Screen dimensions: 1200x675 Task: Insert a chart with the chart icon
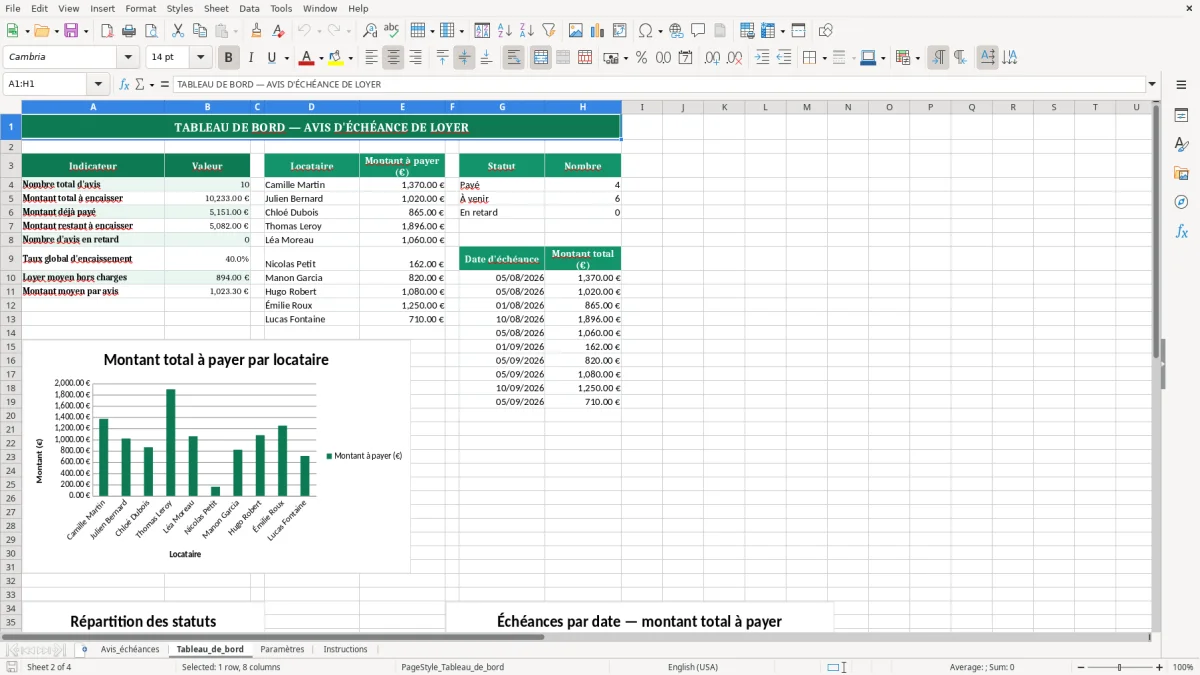[x=598, y=31]
